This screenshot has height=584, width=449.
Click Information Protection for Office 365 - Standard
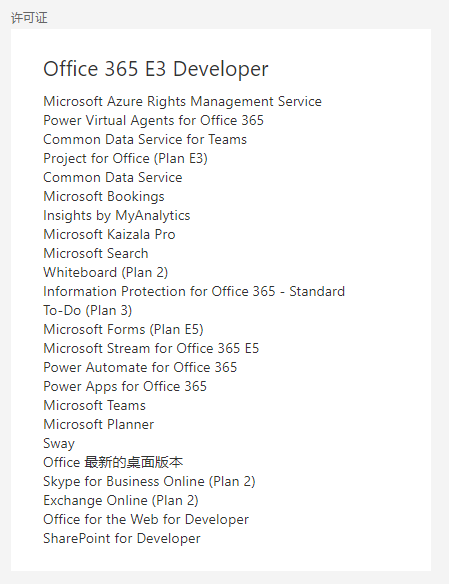[194, 291]
